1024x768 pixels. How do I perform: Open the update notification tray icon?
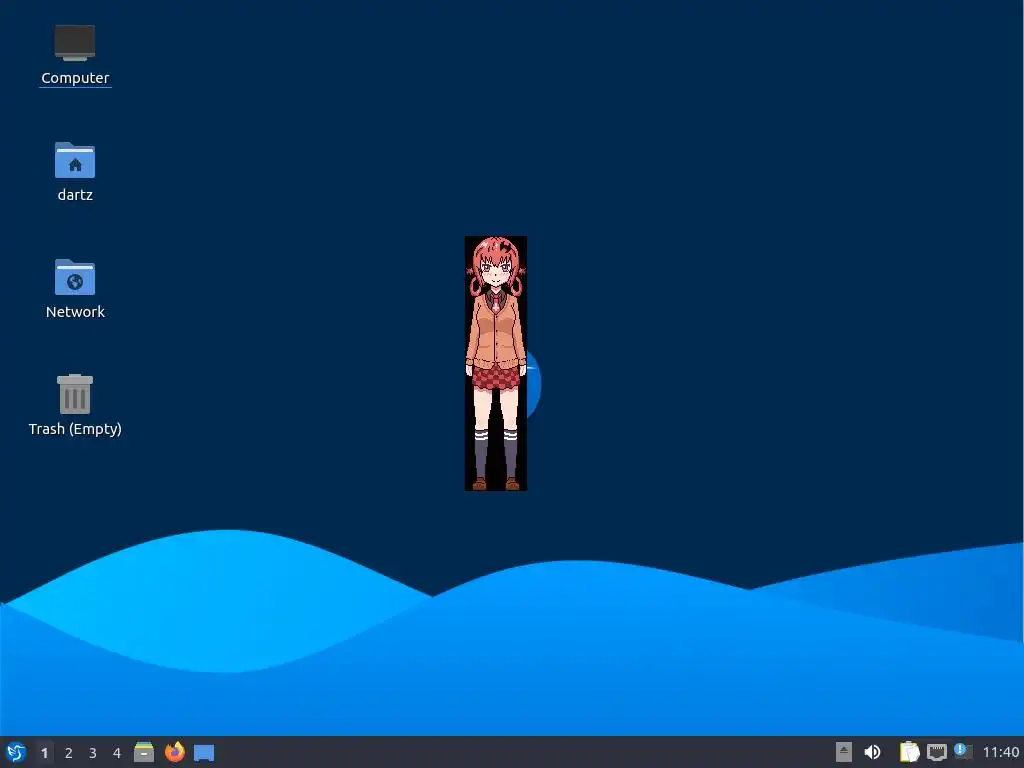coord(963,751)
